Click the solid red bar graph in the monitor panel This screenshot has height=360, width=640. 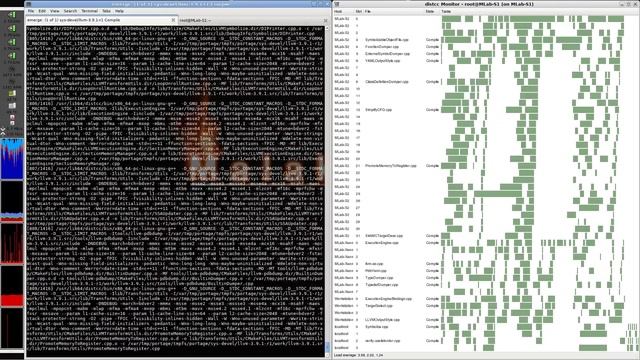(12, 286)
